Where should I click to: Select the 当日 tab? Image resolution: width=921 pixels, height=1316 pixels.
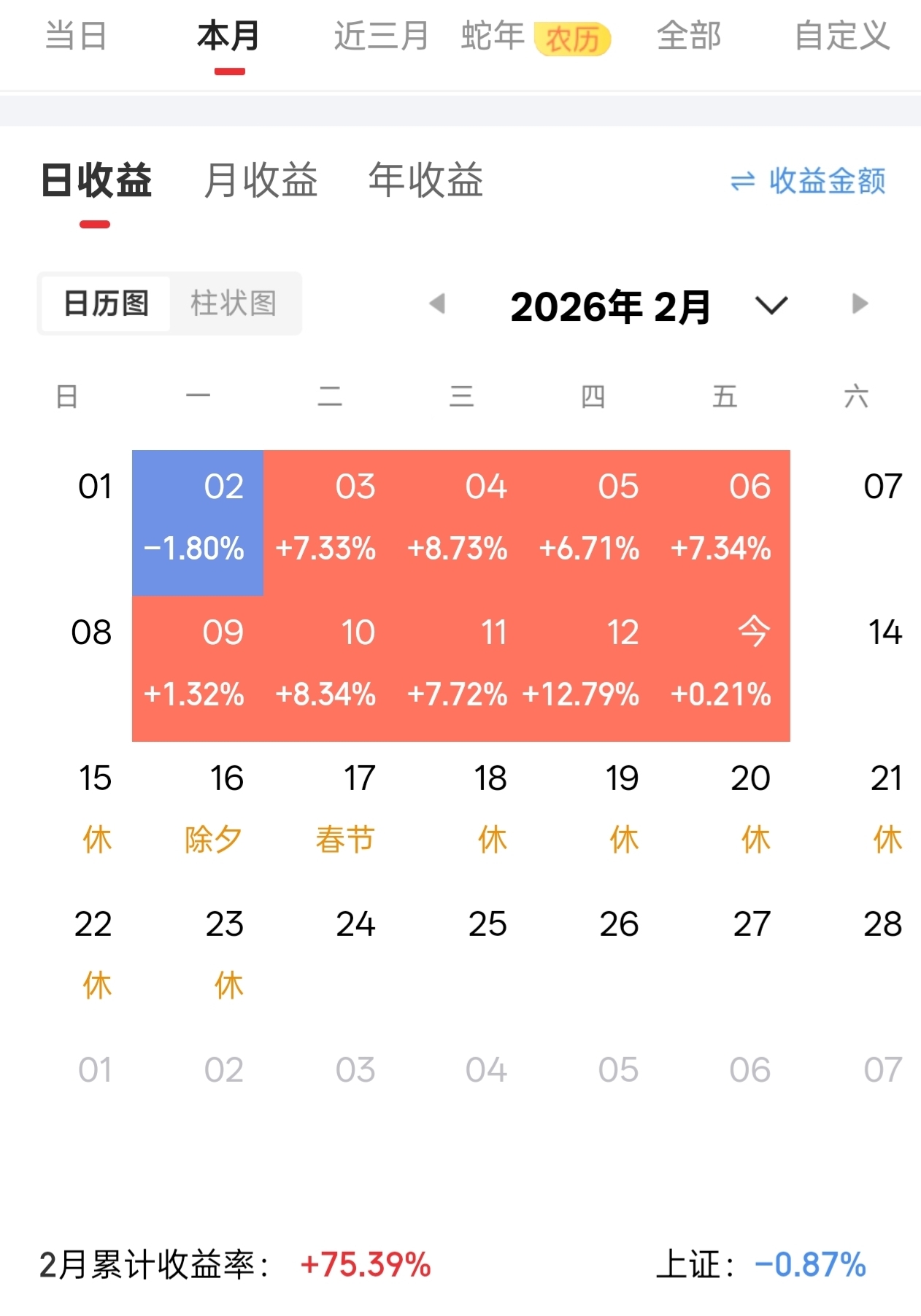tap(76, 36)
